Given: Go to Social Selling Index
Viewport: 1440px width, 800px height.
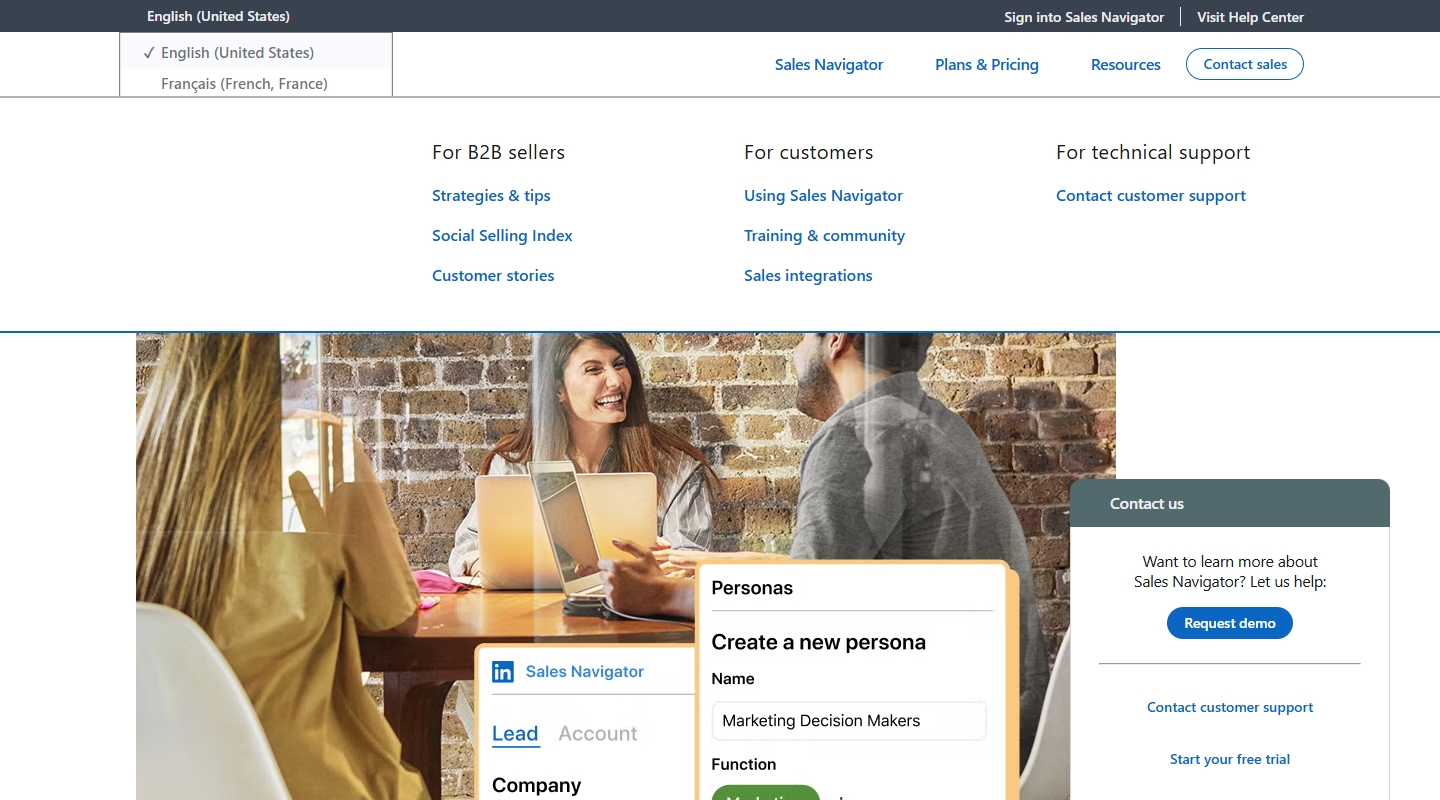Looking at the screenshot, I should (502, 236).
